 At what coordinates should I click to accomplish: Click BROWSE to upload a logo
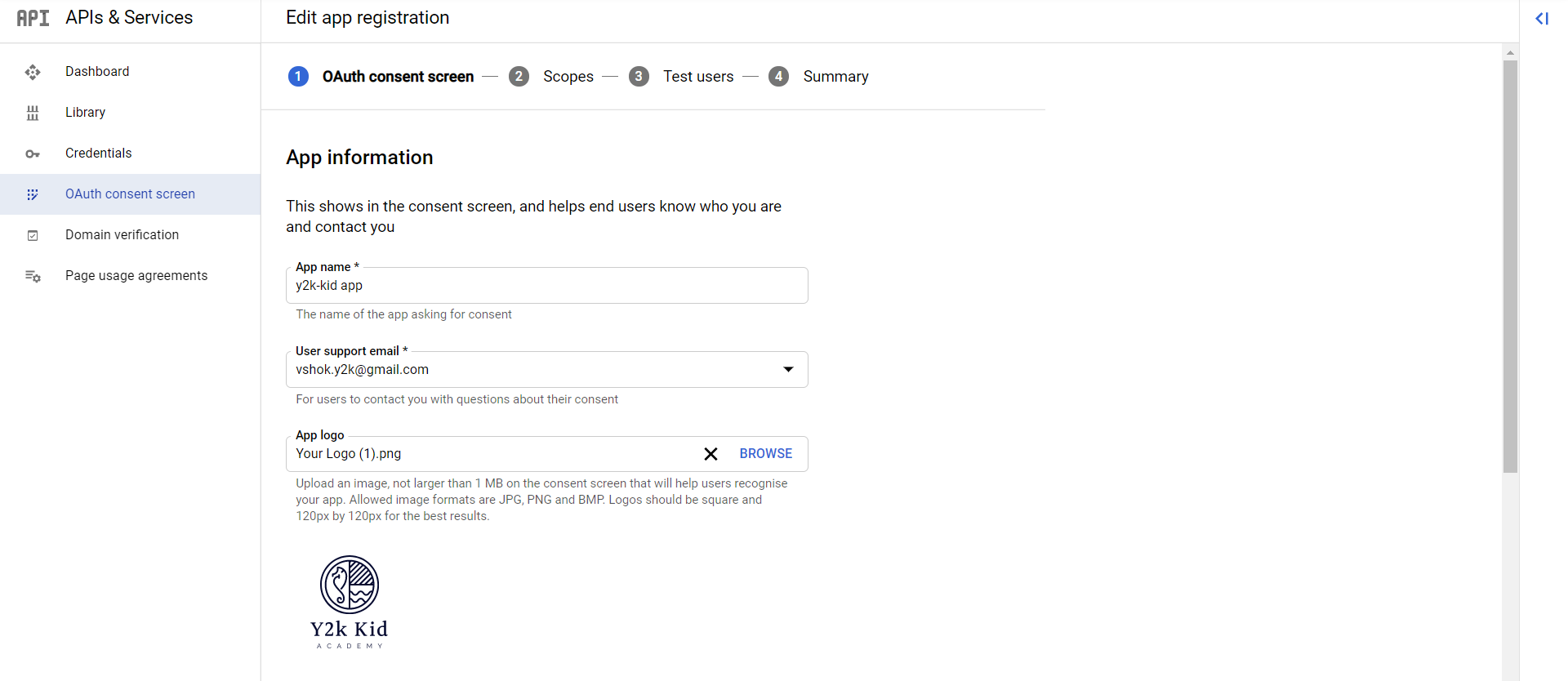766,454
